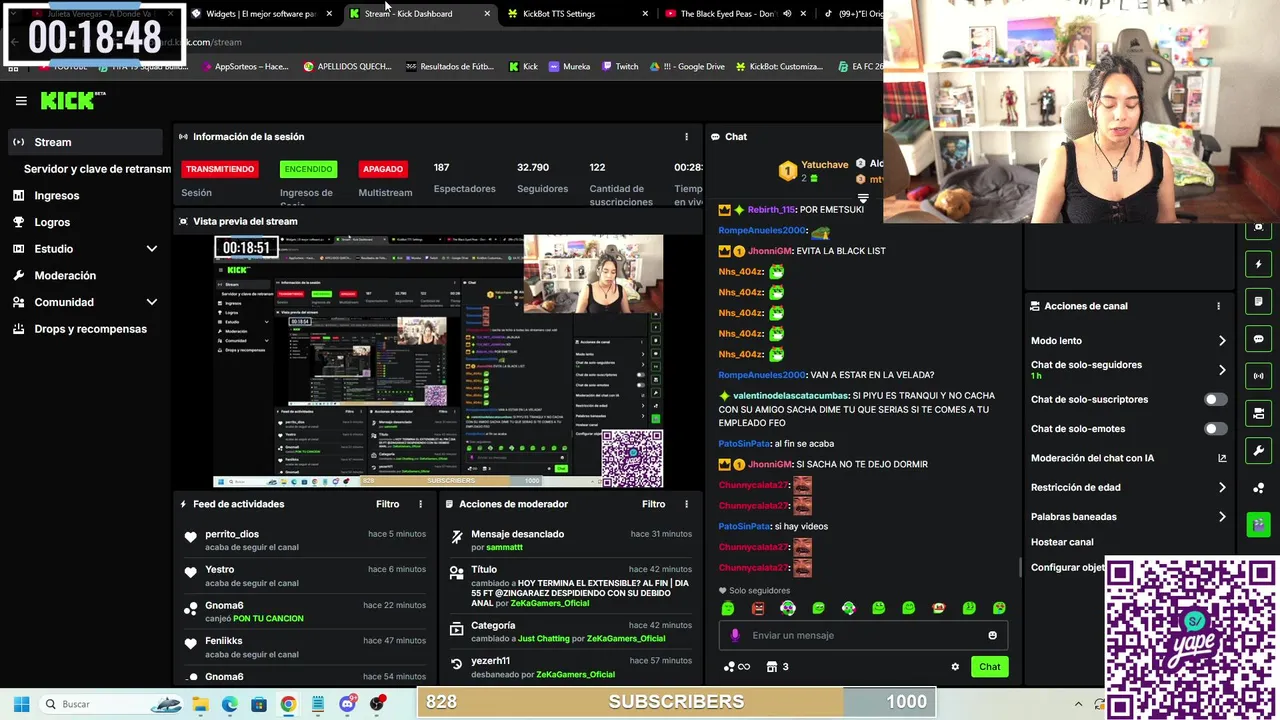The height and width of the screenshot is (720, 1280).
Task: Send message with green Chat button
Action: point(989,667)
